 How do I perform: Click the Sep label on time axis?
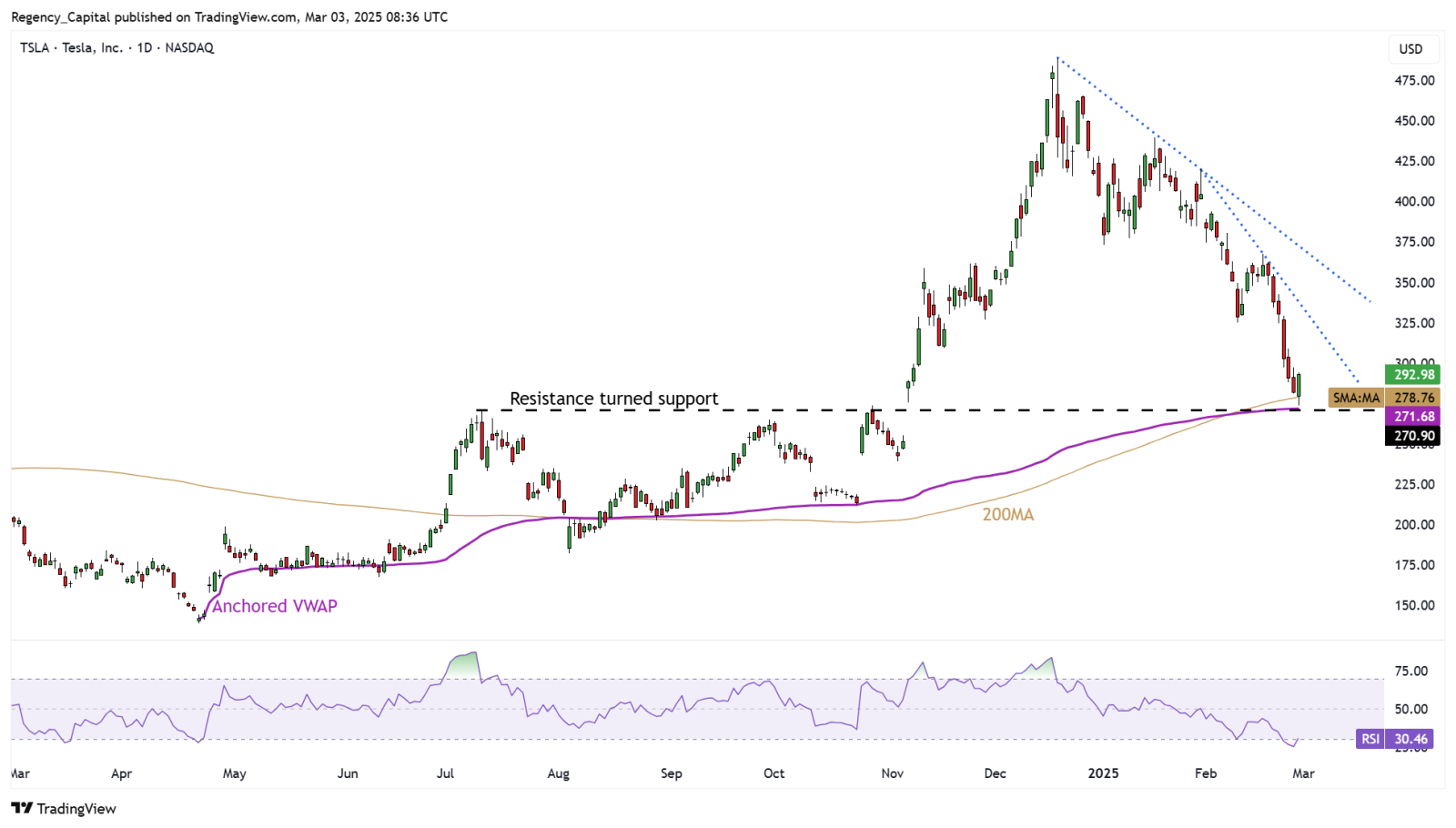671,773
